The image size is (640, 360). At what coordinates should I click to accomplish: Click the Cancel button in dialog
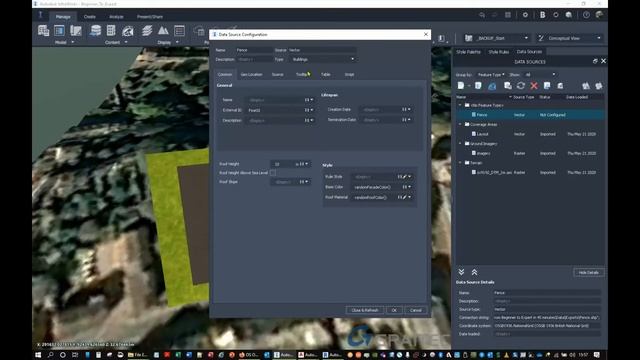coord(416,310)
